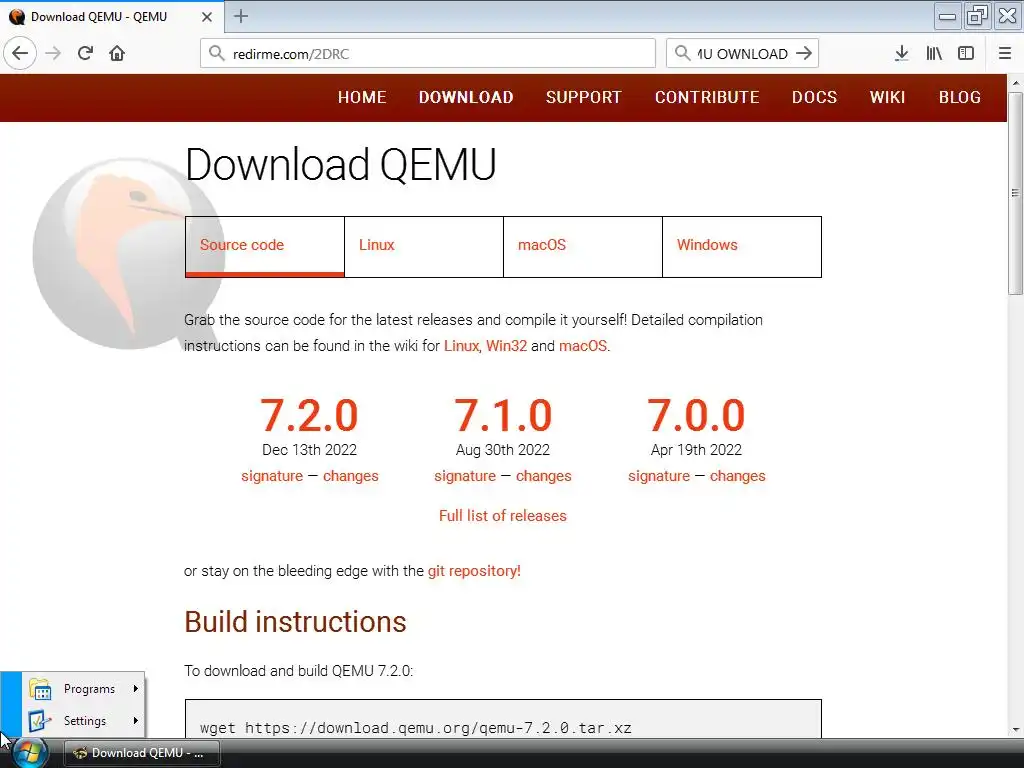Click the scrollbar up arrow
The height and width of the screenshot is (768, 1024).
click(x=1015, y=84)
